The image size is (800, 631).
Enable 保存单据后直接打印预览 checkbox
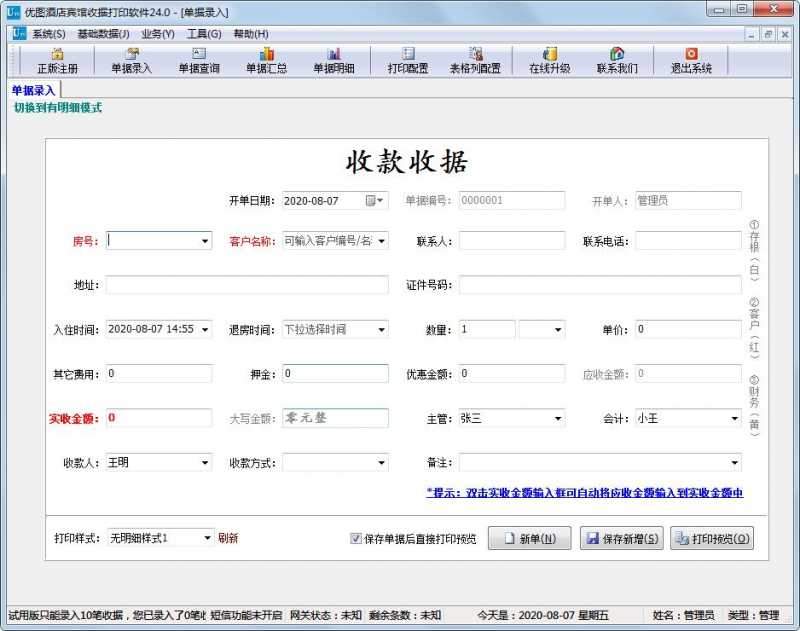tap(356, 539)
